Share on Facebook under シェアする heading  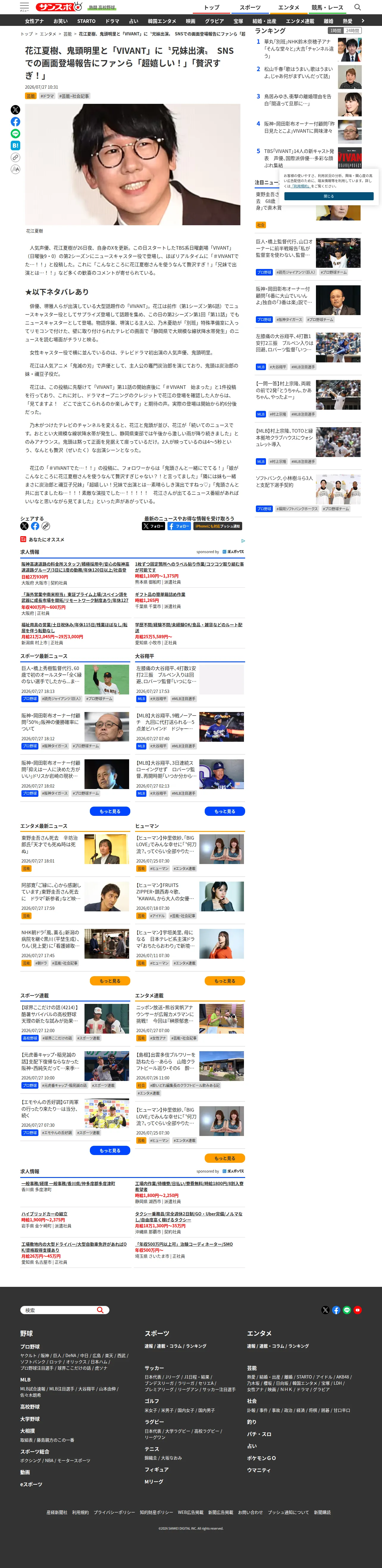pos(35,526)
